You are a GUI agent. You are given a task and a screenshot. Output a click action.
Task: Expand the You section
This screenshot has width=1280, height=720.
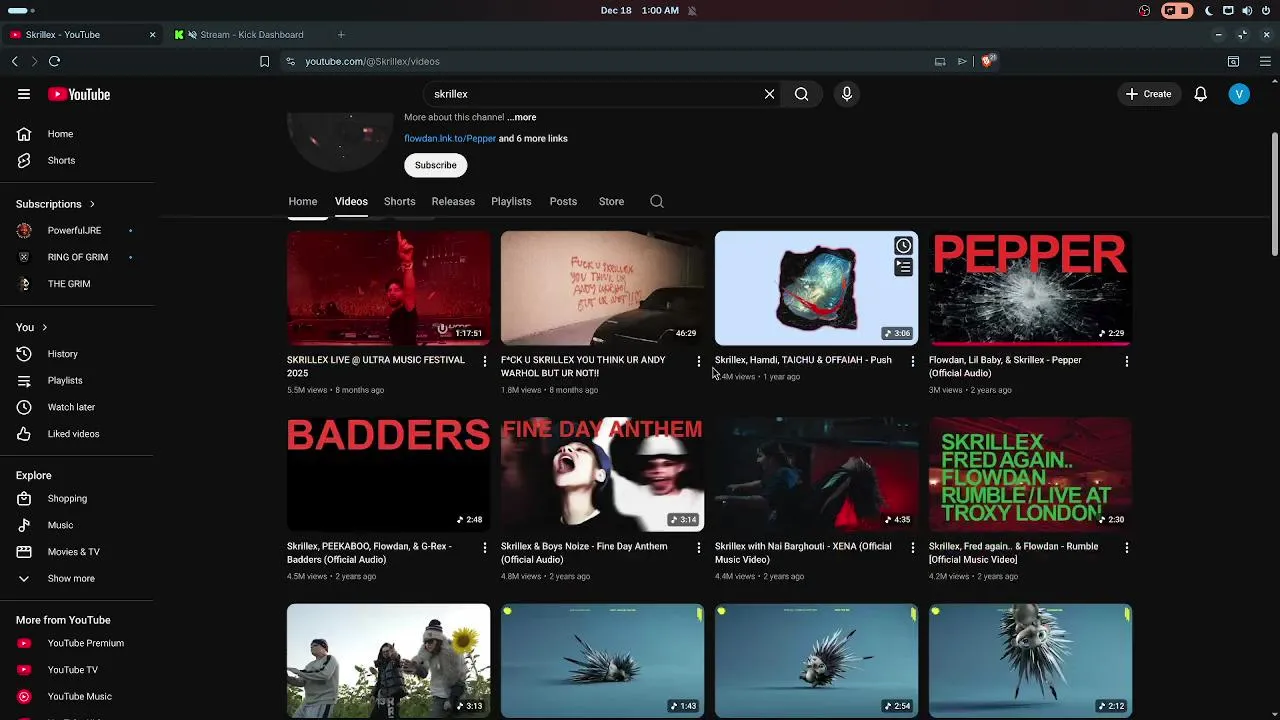[x=32, y=327]
